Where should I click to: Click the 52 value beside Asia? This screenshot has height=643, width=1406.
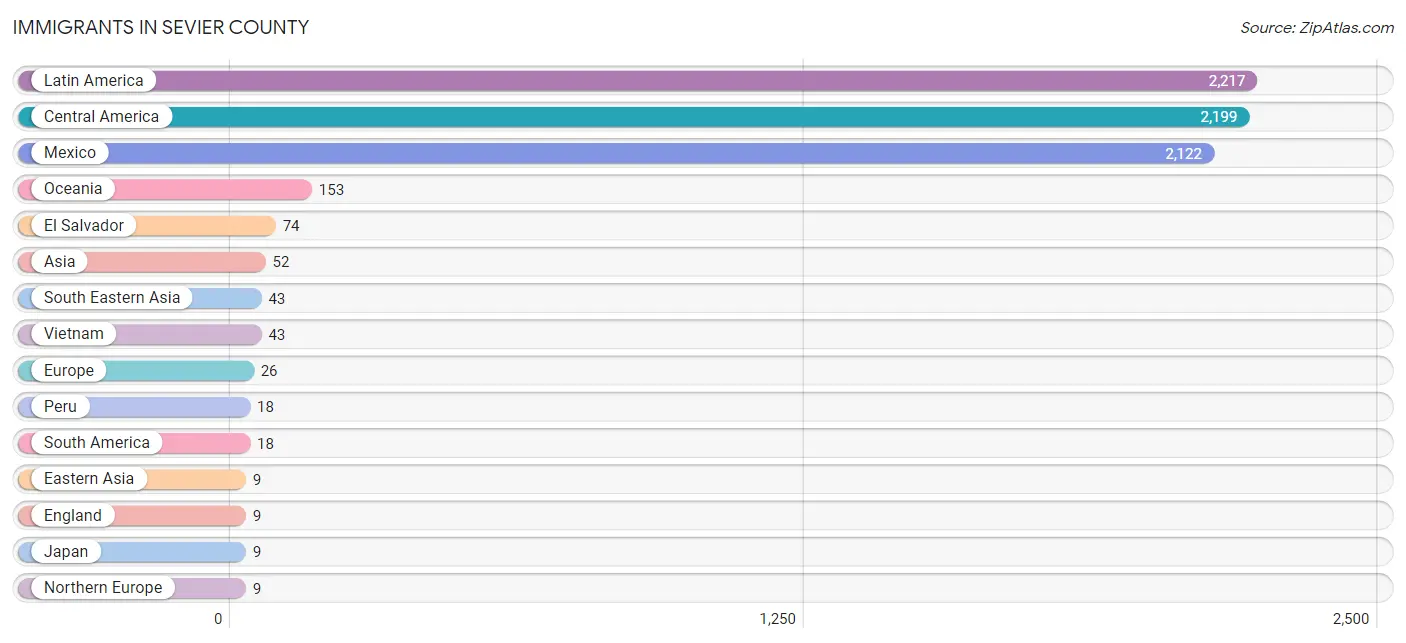(281, 262)
